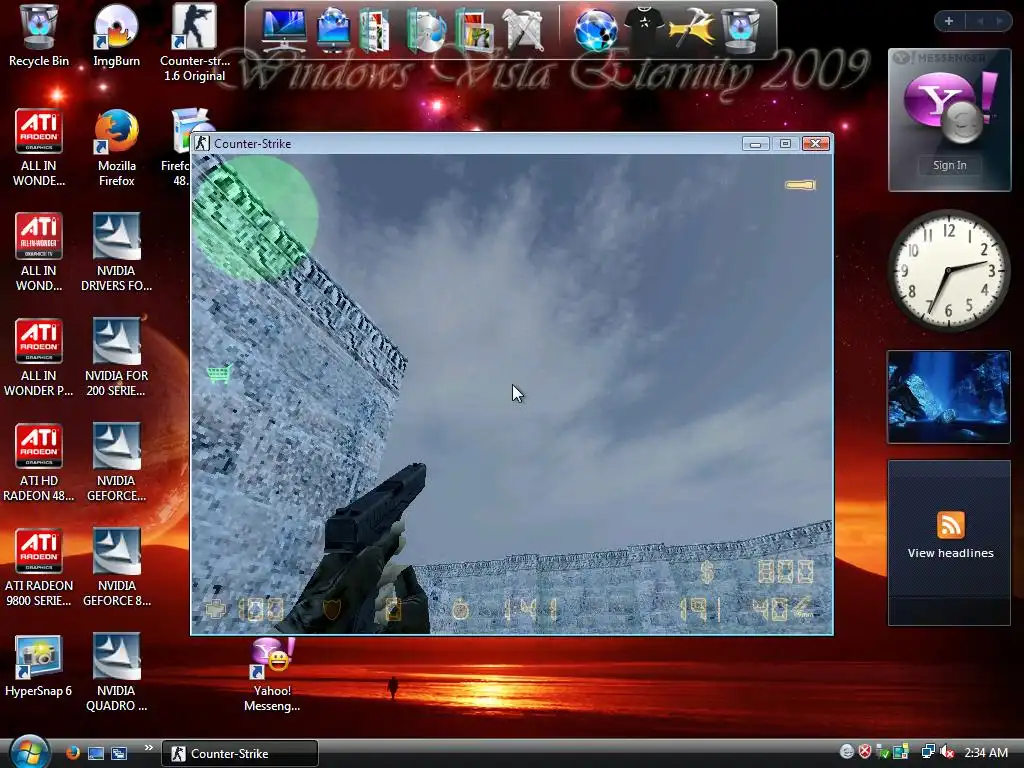Image resolution: width=1024 pixels, height=768 pixels.
Task: Open the pictures folder icon in dock
Action: pyautogui.click(x=474, y=29)
